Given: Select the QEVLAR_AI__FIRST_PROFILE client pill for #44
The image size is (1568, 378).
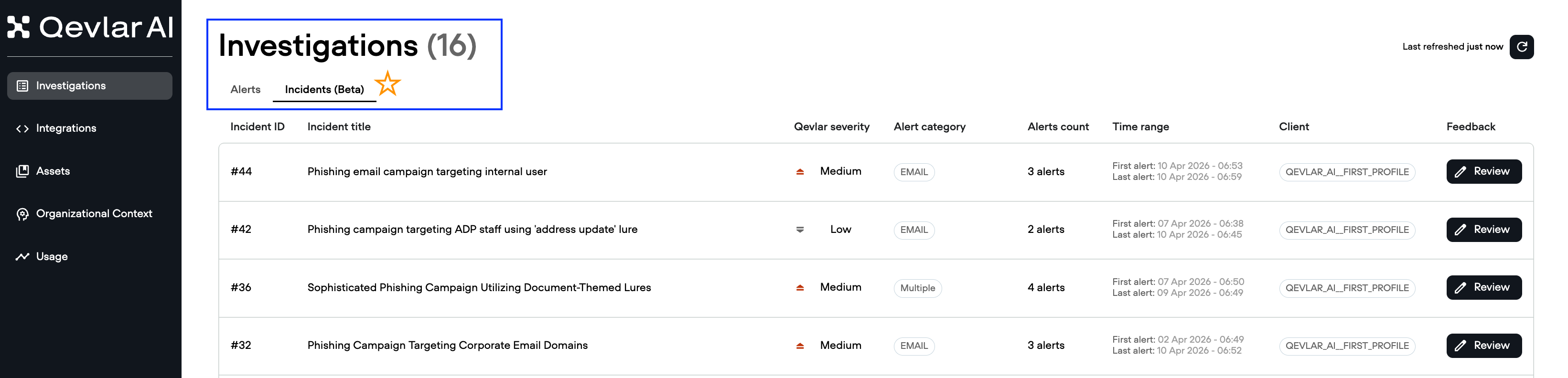Looking at the screenshot, I should 1347,172.
